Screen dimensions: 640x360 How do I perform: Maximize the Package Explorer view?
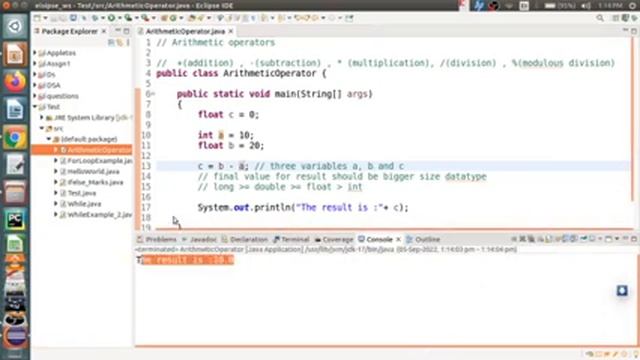(x=127, y=31)
